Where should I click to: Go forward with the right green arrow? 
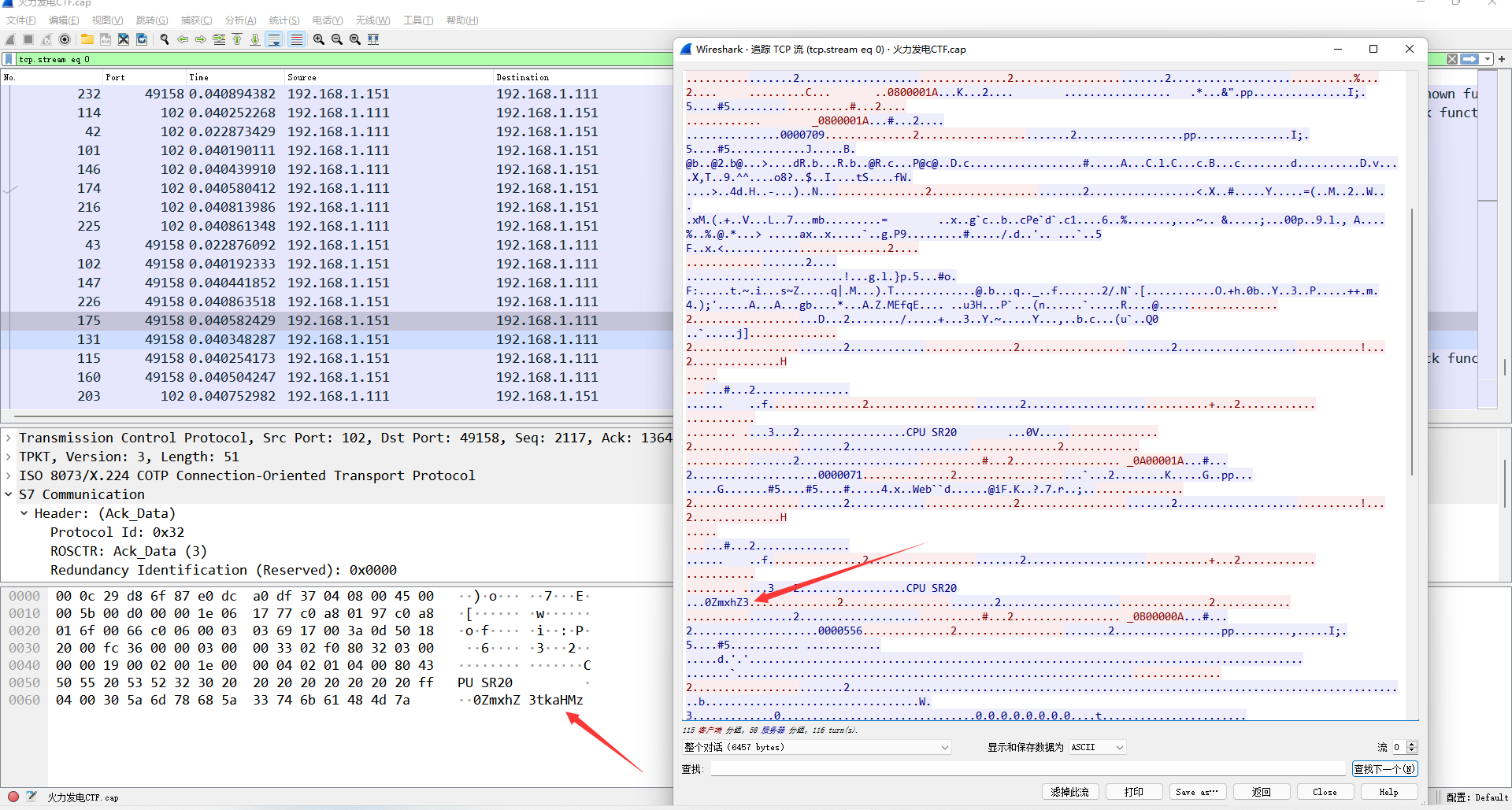pos(201,39)
